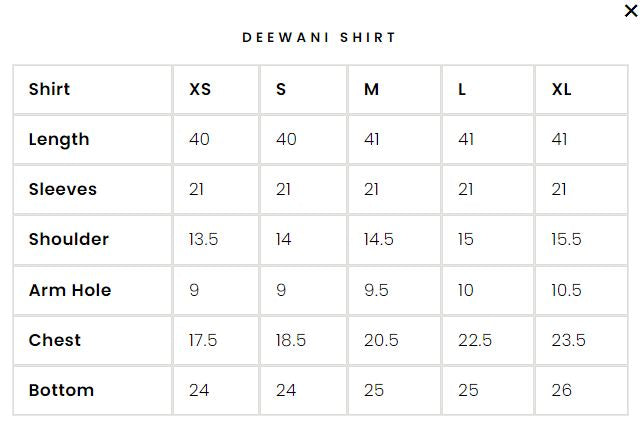This screenshot has height=422, width=642.
Task: Click the Shoulder row label
Action: point(69,239)
